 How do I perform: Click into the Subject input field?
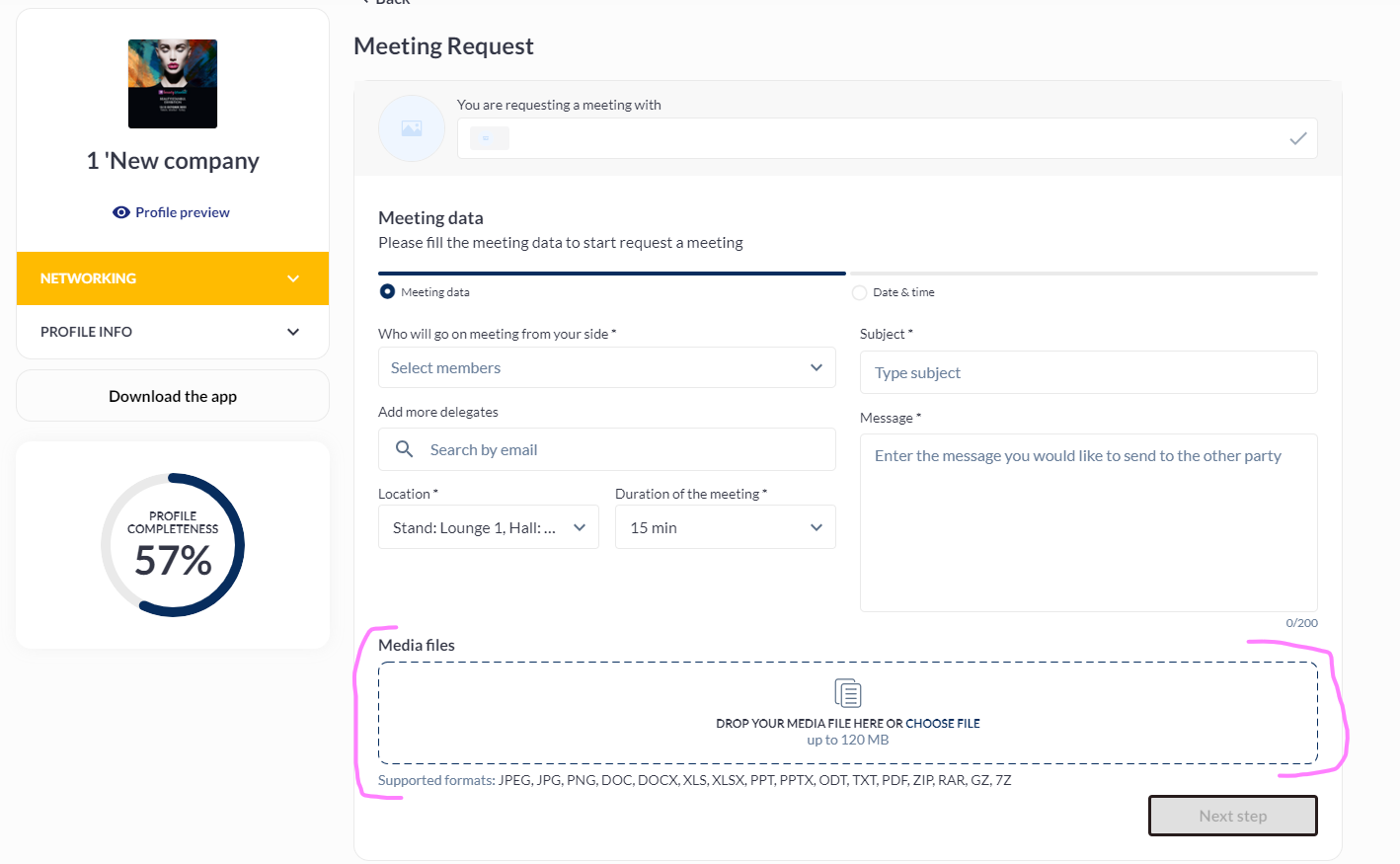coord(1088,372)
